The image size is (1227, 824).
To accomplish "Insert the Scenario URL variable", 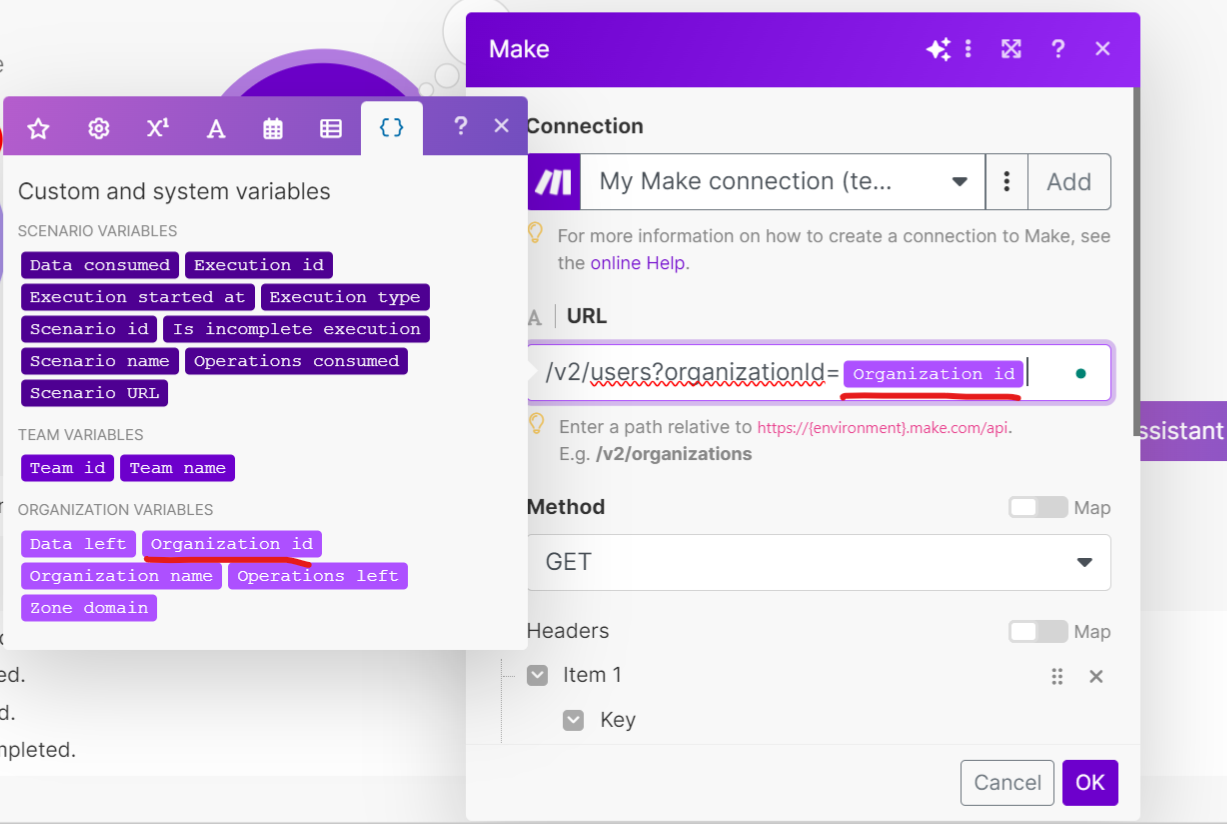I will tap(94, 393).
